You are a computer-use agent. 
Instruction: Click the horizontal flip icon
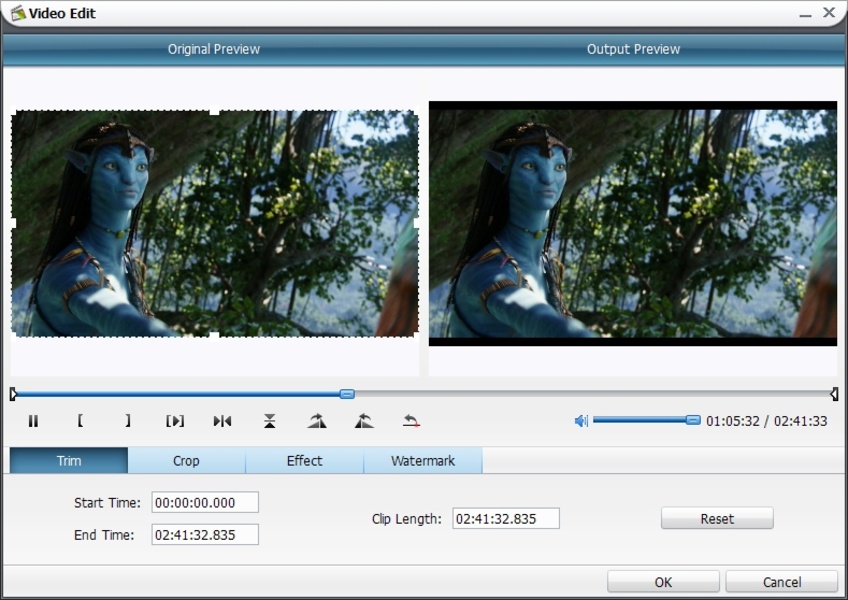tap(222, 421)
